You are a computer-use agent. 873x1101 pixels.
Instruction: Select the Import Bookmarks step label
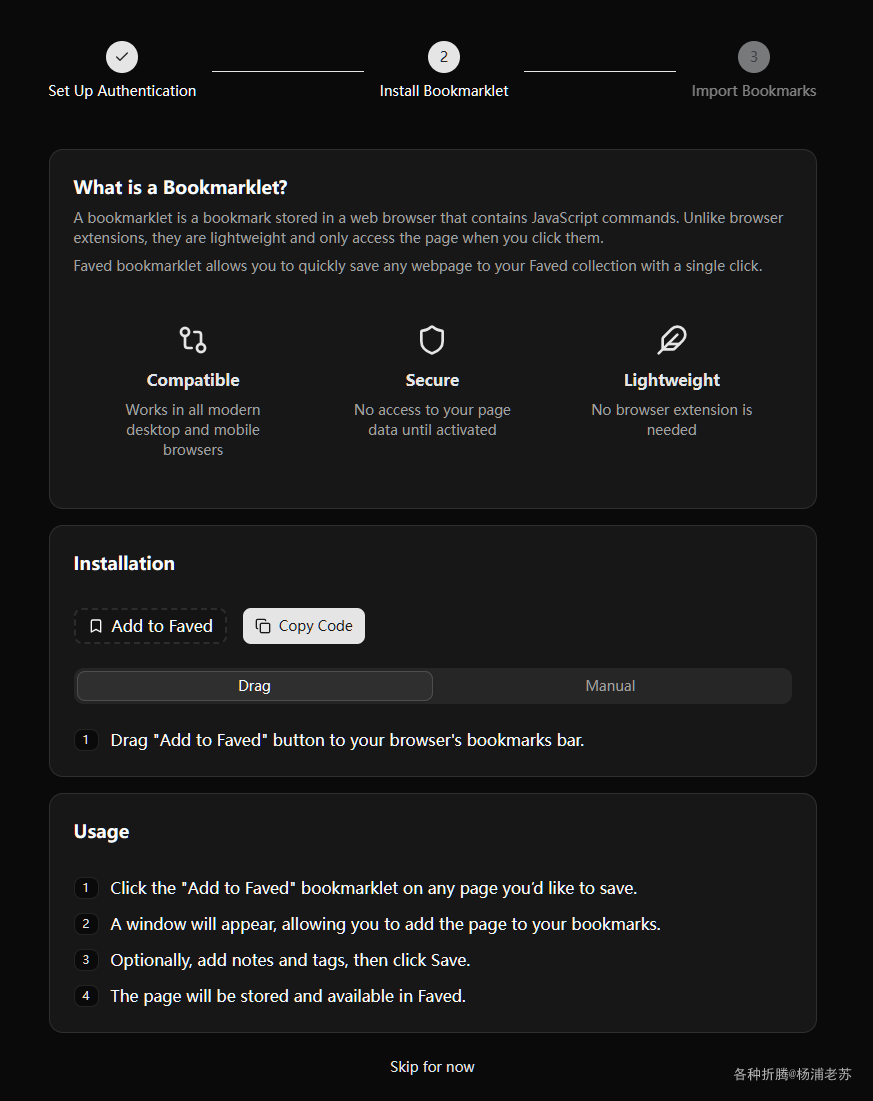click(x=754, y=91)
